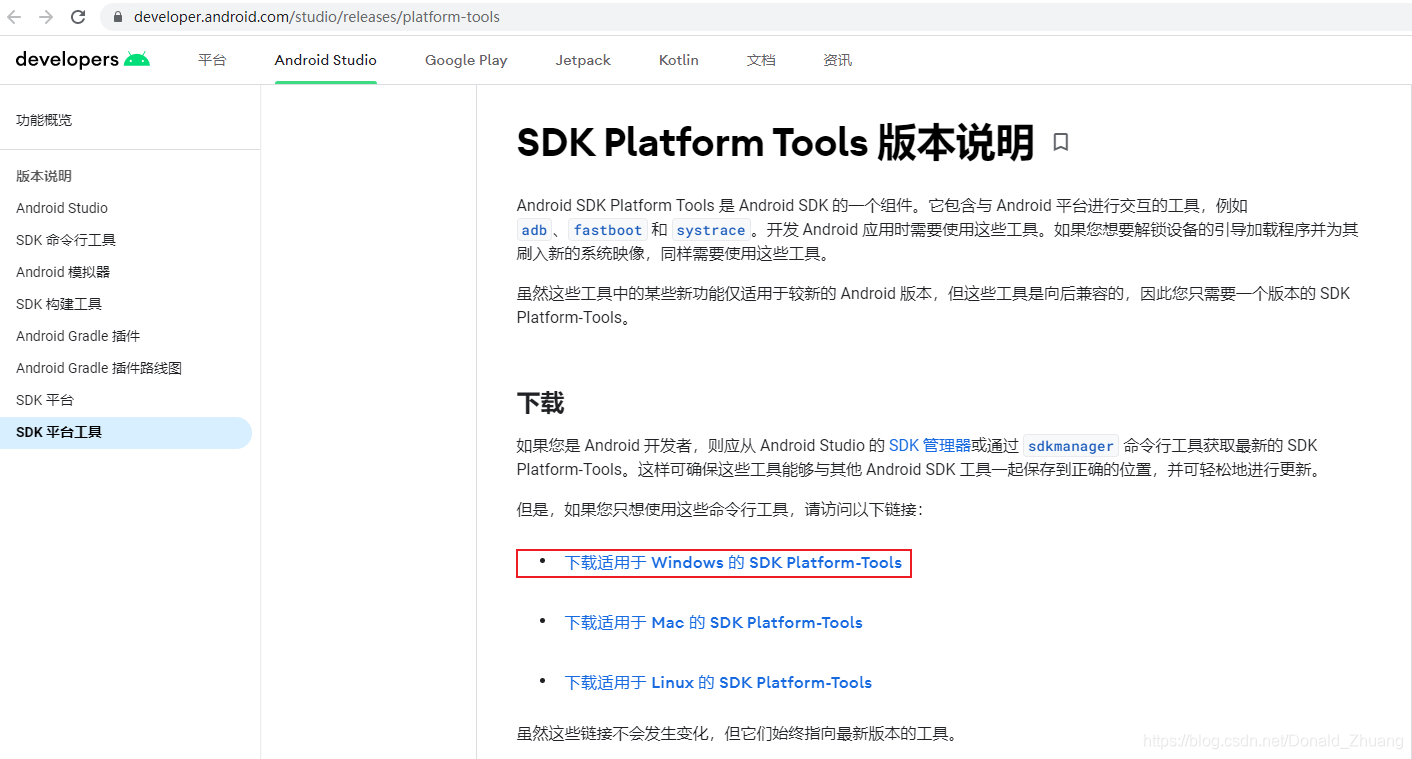Select 功能概览 in sidebar
Image resolution: width=1412 pixels, height=759 pixels.
[44, 120]
